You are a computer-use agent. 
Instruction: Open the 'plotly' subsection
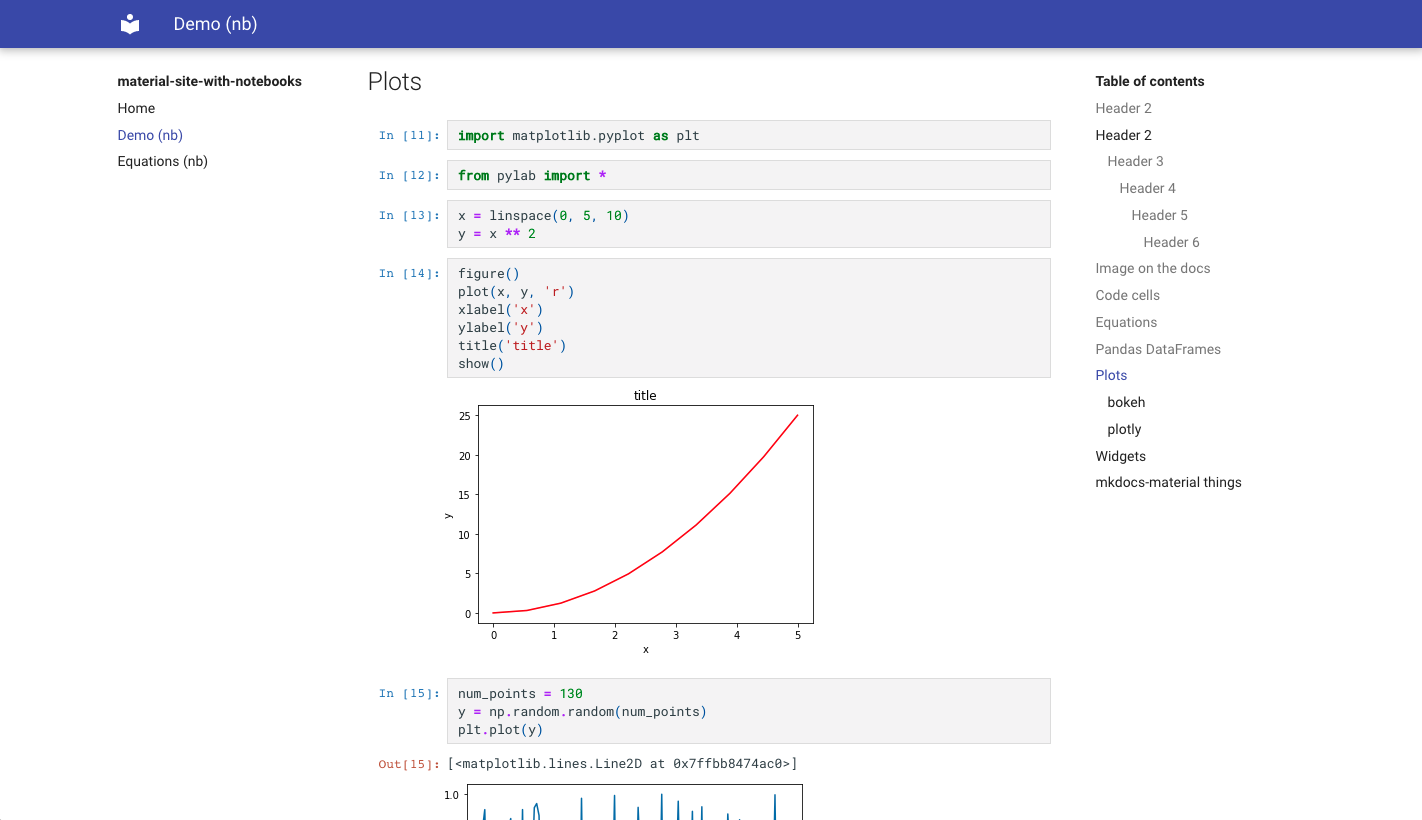coord(1124,429)
